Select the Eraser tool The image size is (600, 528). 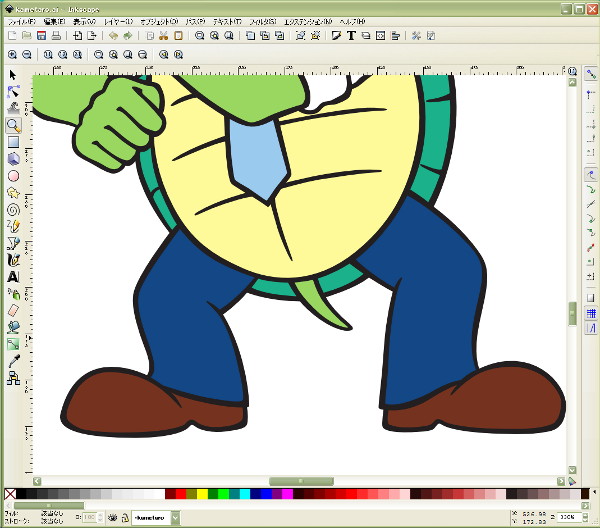(x=13, y=310)
